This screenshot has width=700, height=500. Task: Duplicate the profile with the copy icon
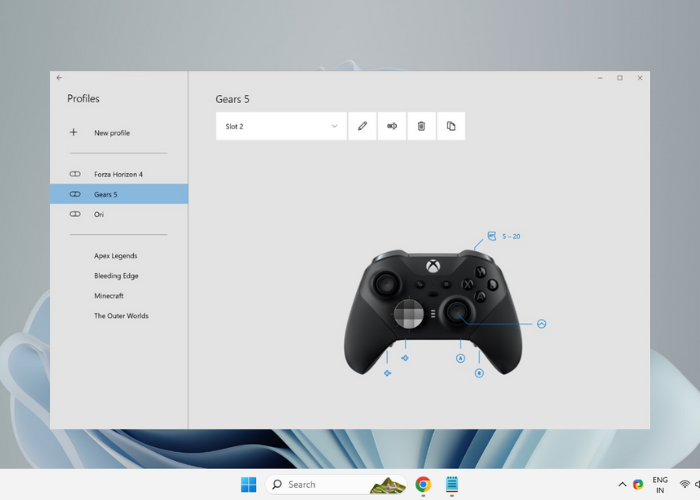[451, 126]
